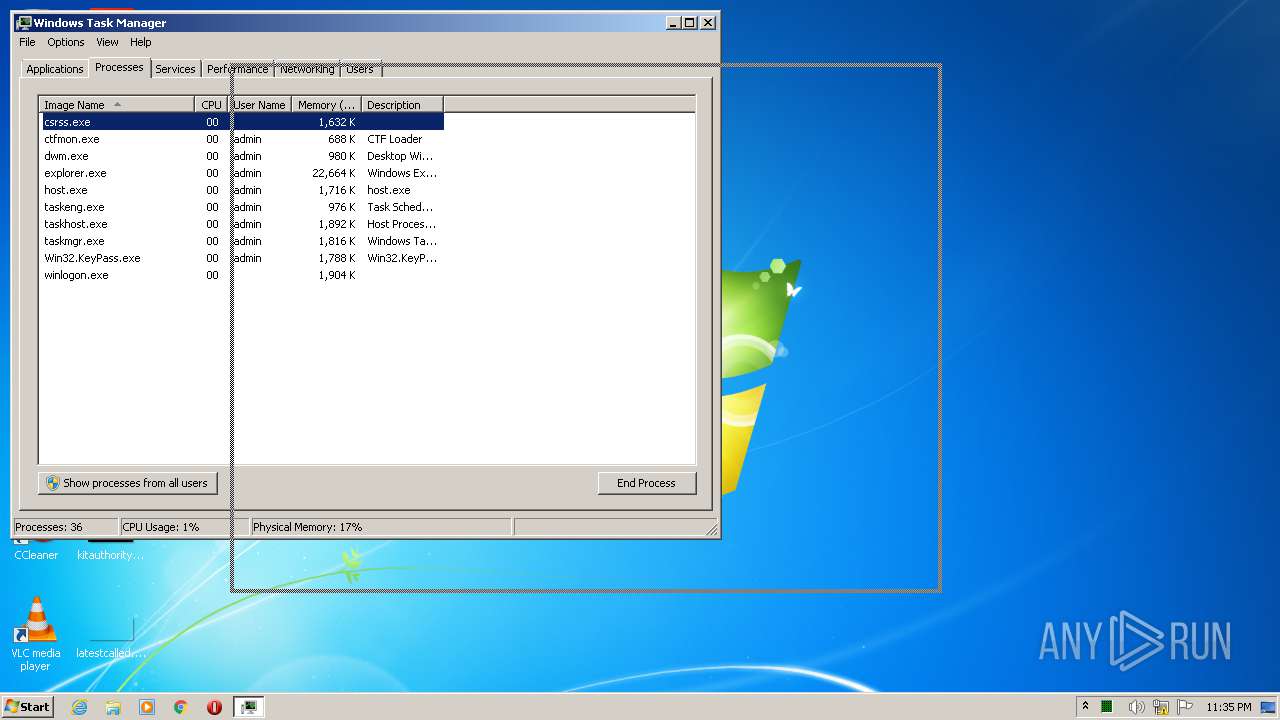The image size is (1280, 720).
Task: Select host.exe process row
Action: (241, 190)
